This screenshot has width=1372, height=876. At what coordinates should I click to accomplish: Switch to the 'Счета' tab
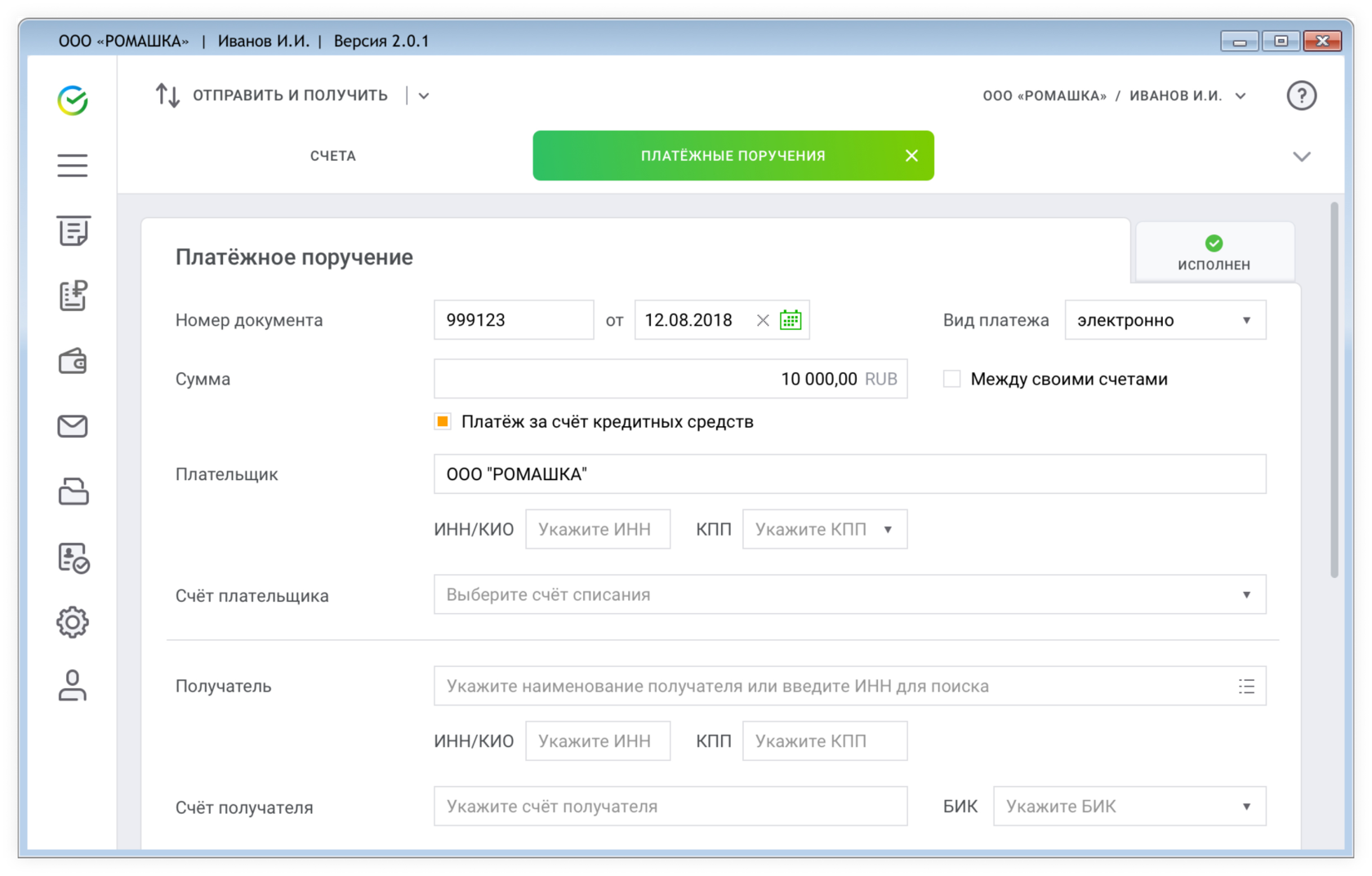coord(332,156)
